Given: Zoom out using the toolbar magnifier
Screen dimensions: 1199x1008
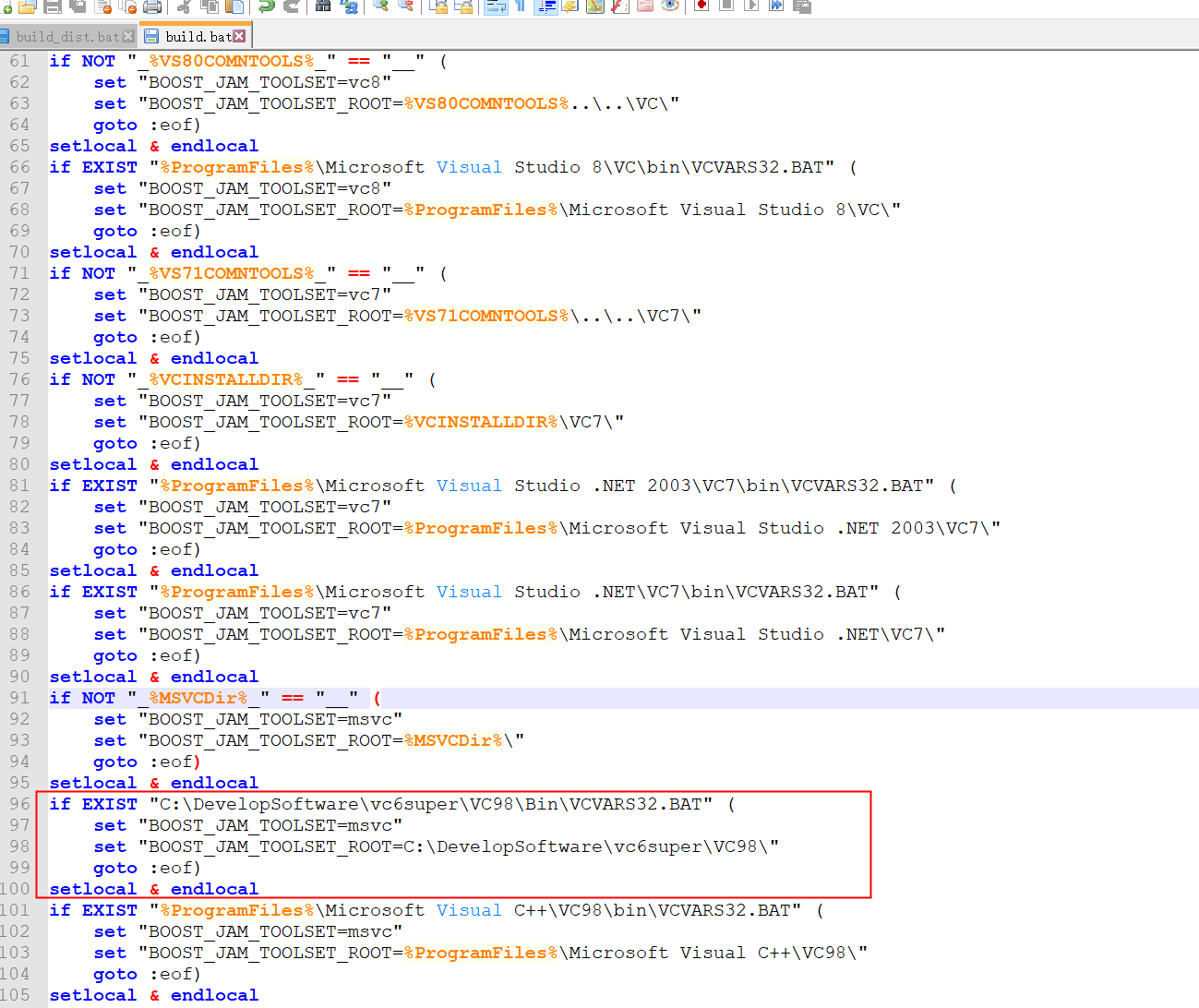Looking at the screenshot, I should (405, 6).
